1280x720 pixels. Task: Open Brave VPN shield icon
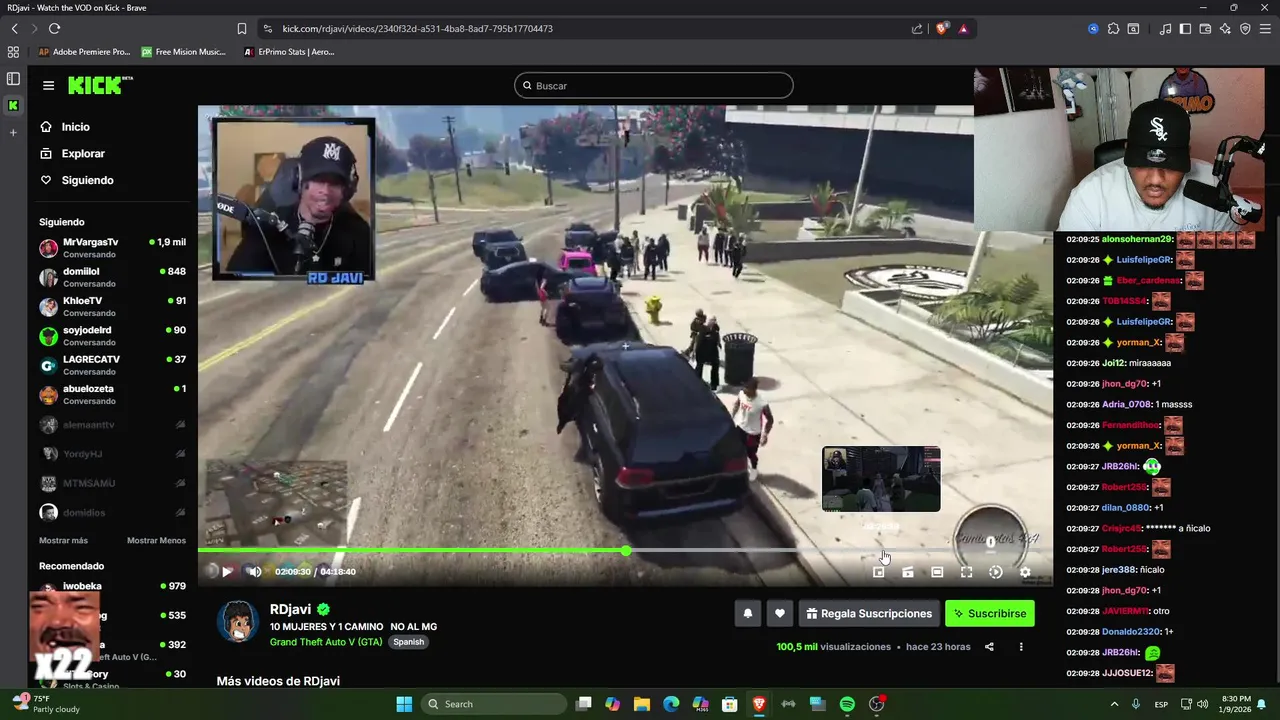1245,29
